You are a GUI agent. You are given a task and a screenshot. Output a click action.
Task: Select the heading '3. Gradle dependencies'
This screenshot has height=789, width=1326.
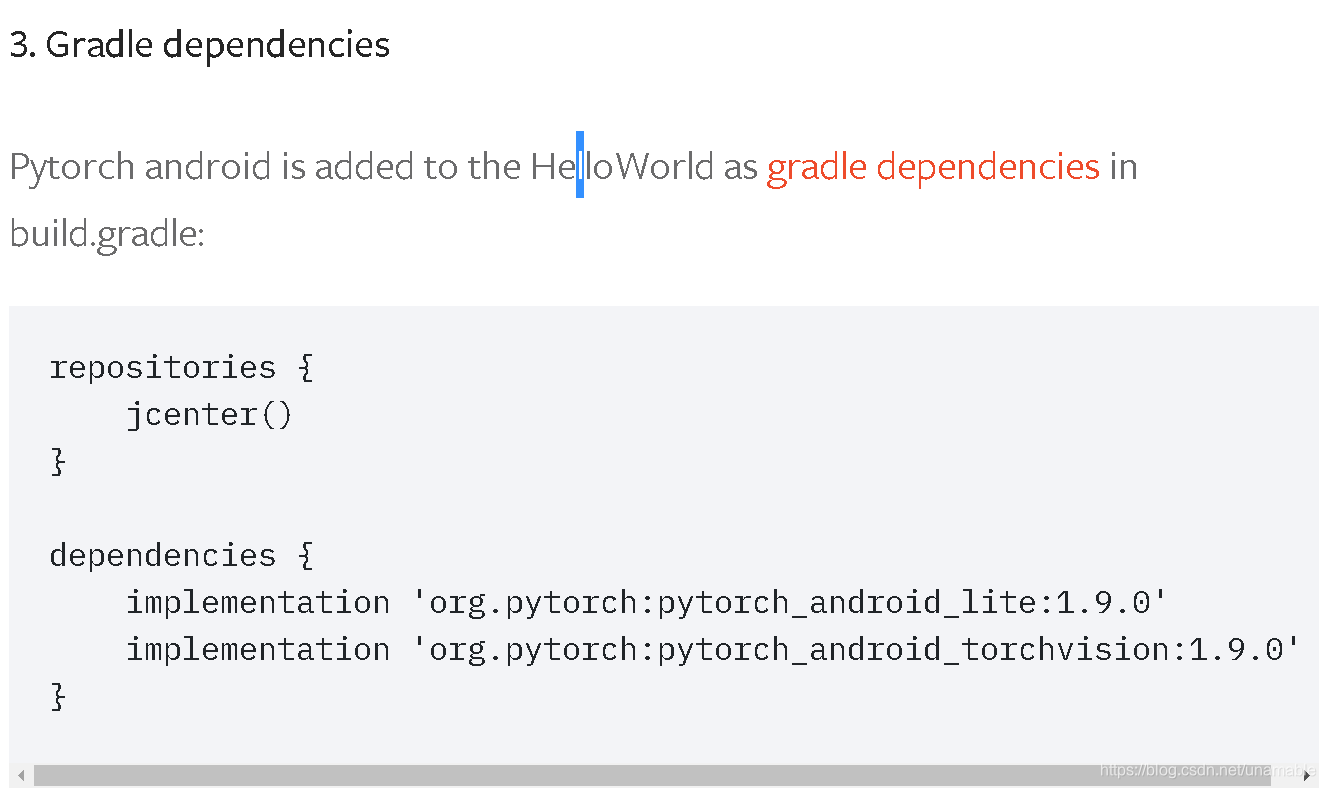(198, 44)
